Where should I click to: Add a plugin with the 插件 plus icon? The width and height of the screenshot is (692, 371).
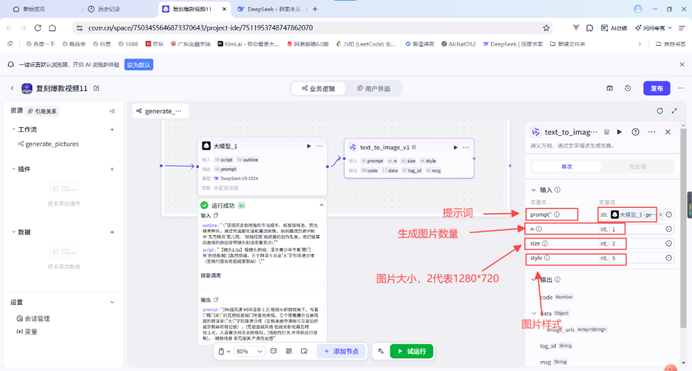pos(112,169)
